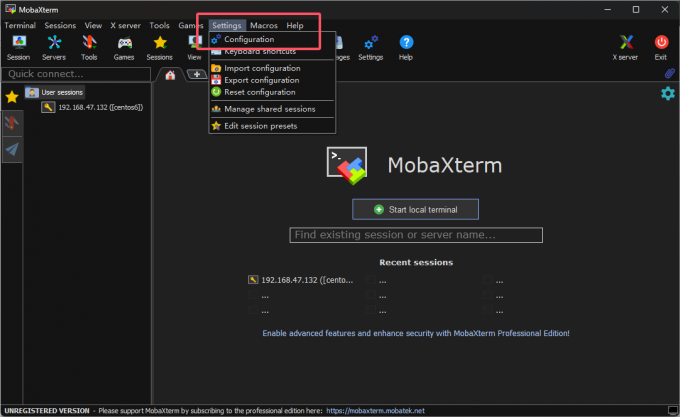This screenshot has width=680, height=417.
Task: Click the monitor icon in status bar
Action: pyautogui.click(x=673, y=410)
